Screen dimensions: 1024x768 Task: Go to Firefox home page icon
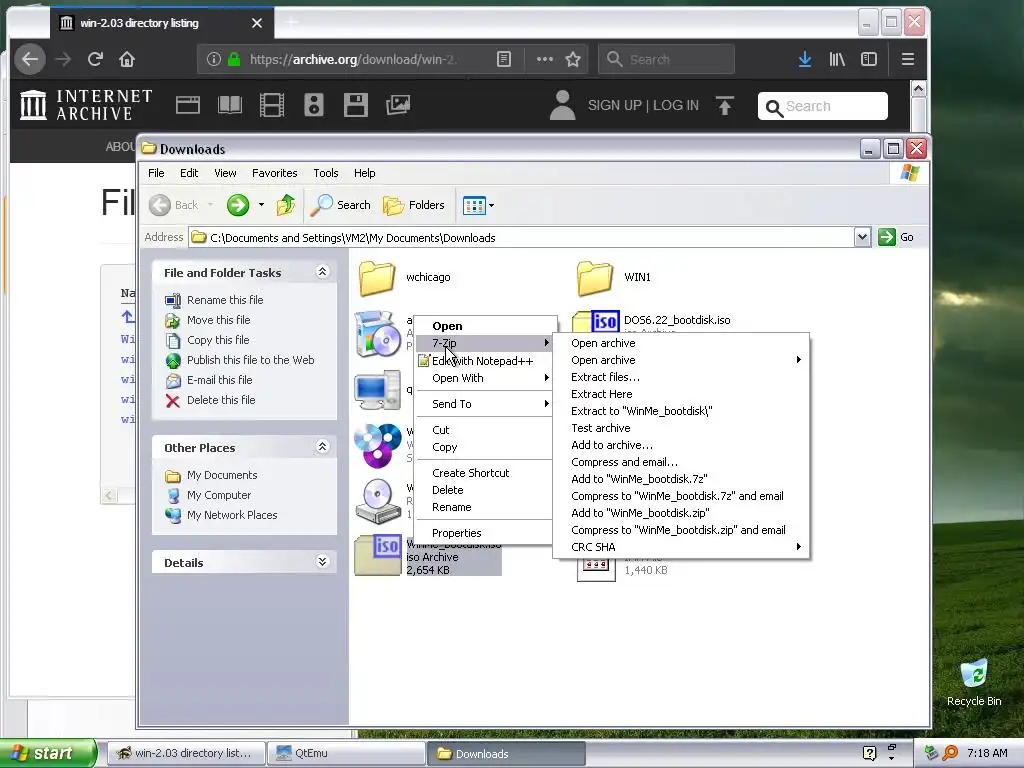(x=127, y=59)
